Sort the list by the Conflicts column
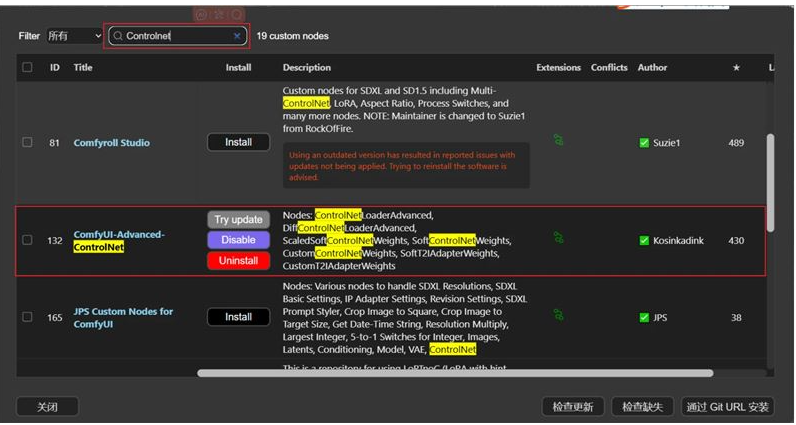The width and height of the screenshot is (796, 425). tap(609, 68)
